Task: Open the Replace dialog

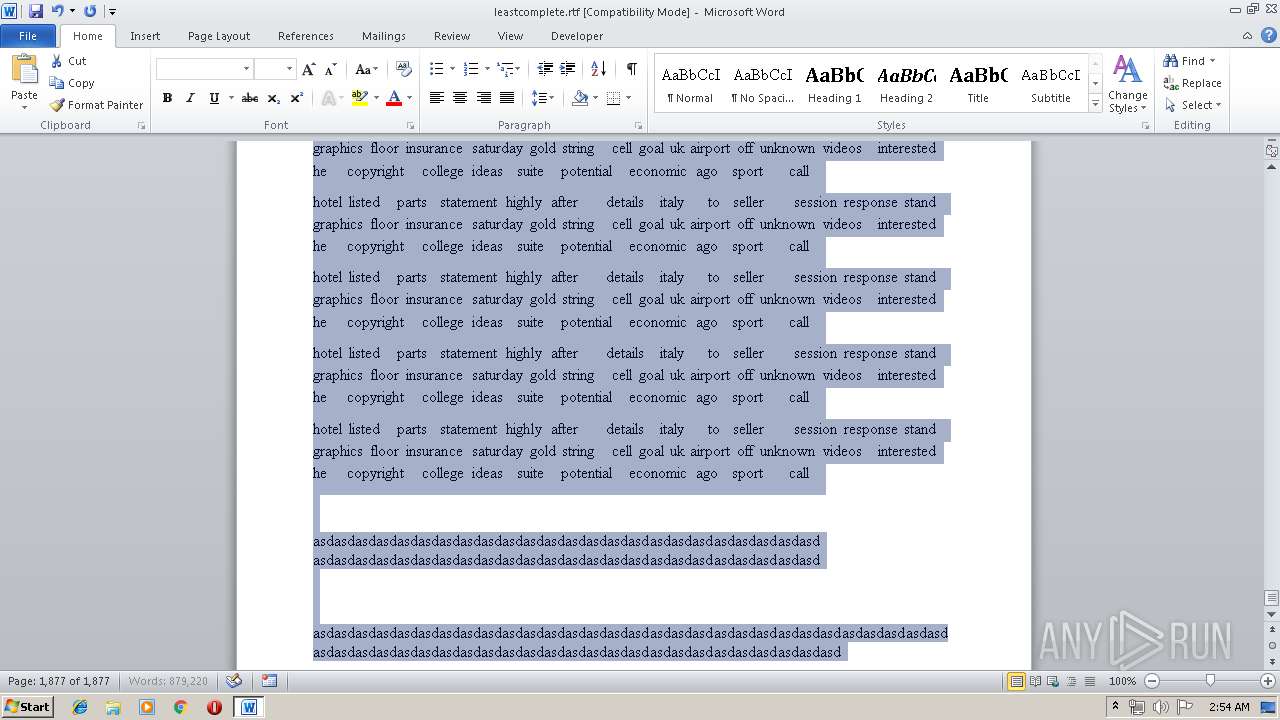Action: pyautogui.click(x=1192, y=83)
